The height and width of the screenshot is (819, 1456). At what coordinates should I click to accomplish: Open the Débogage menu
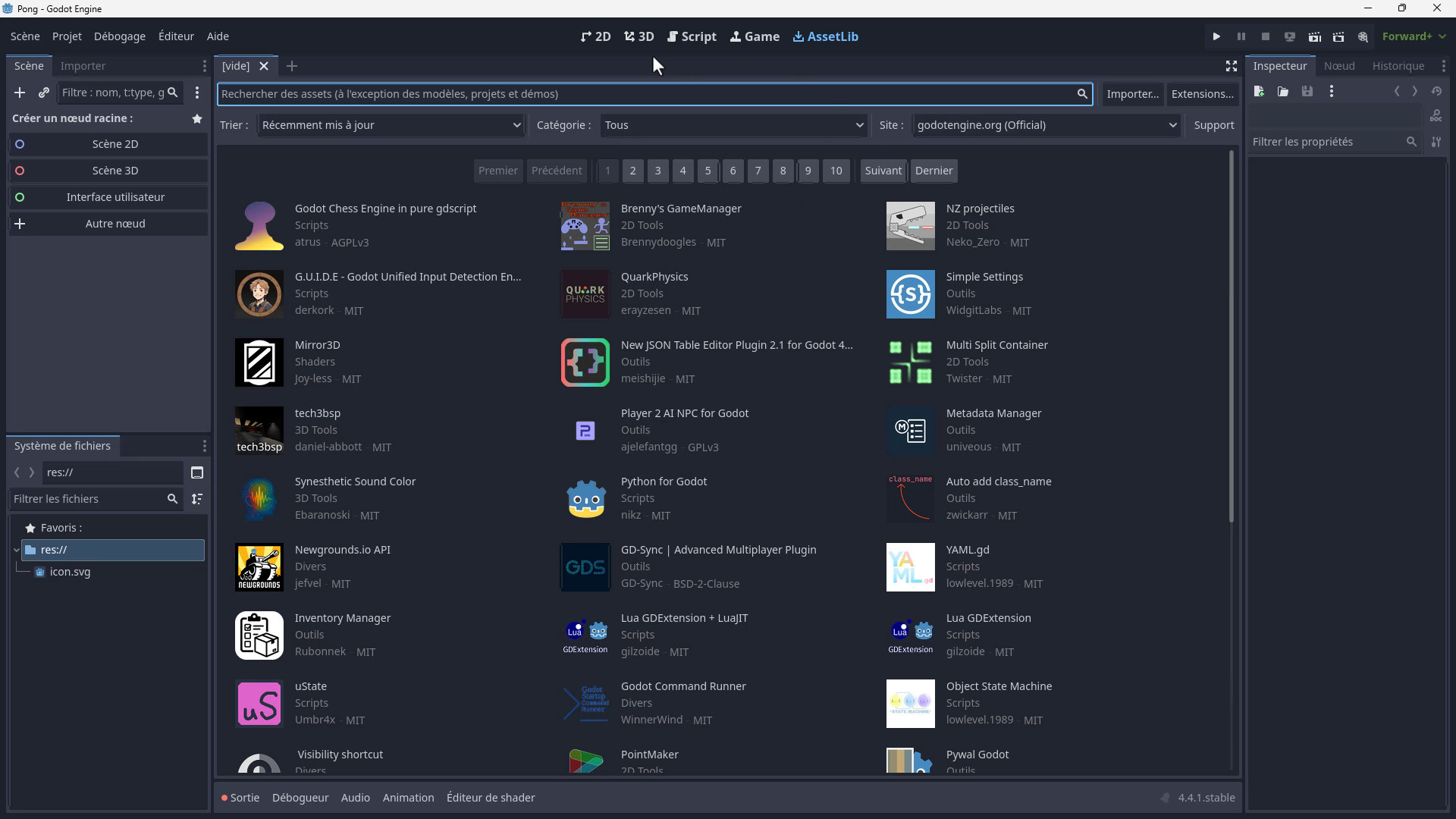120,36
